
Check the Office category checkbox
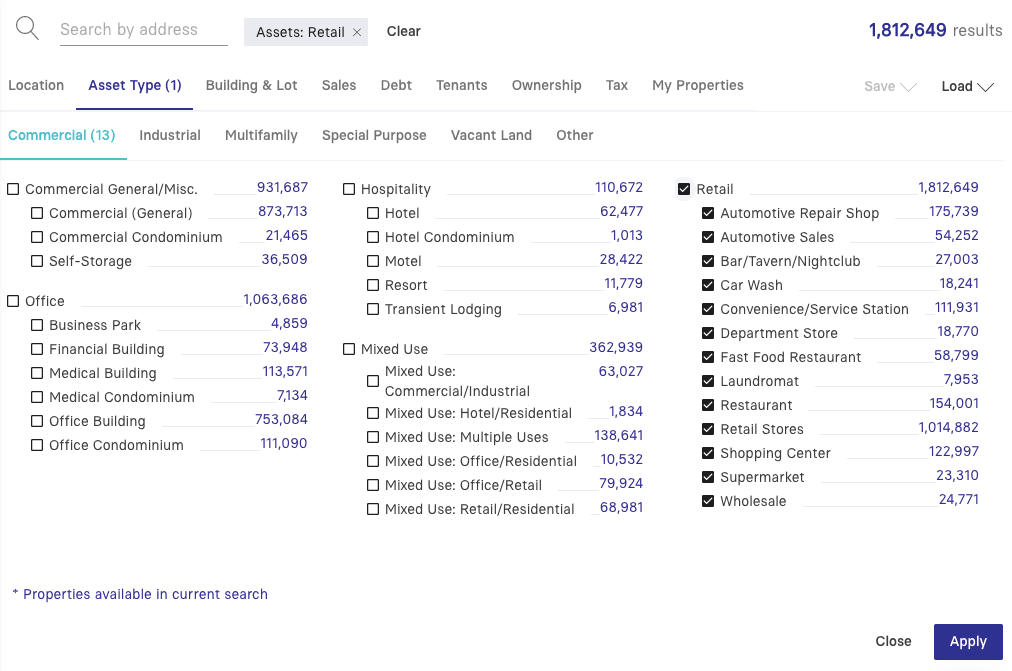click(x=13, y=301)
